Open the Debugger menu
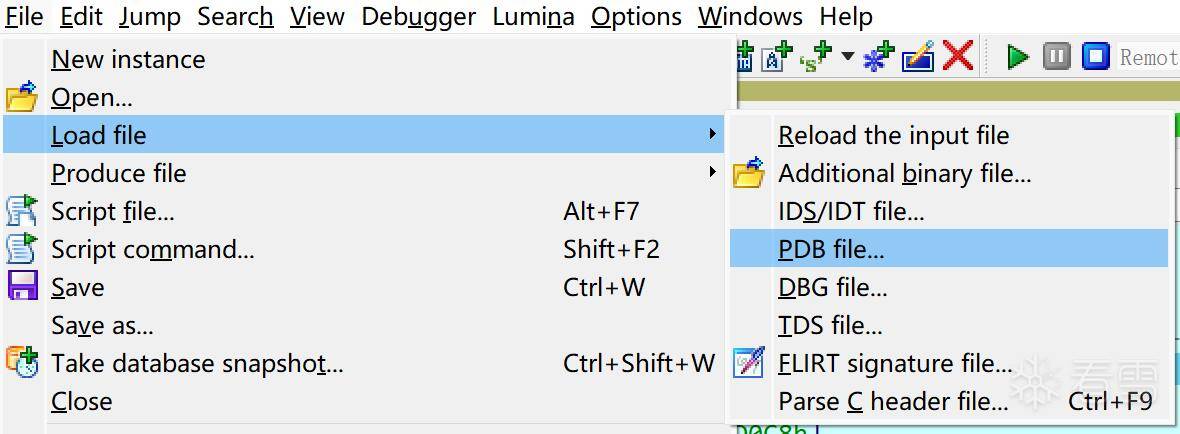Screen dimensions: 1180x434 (x=418, y=17)
